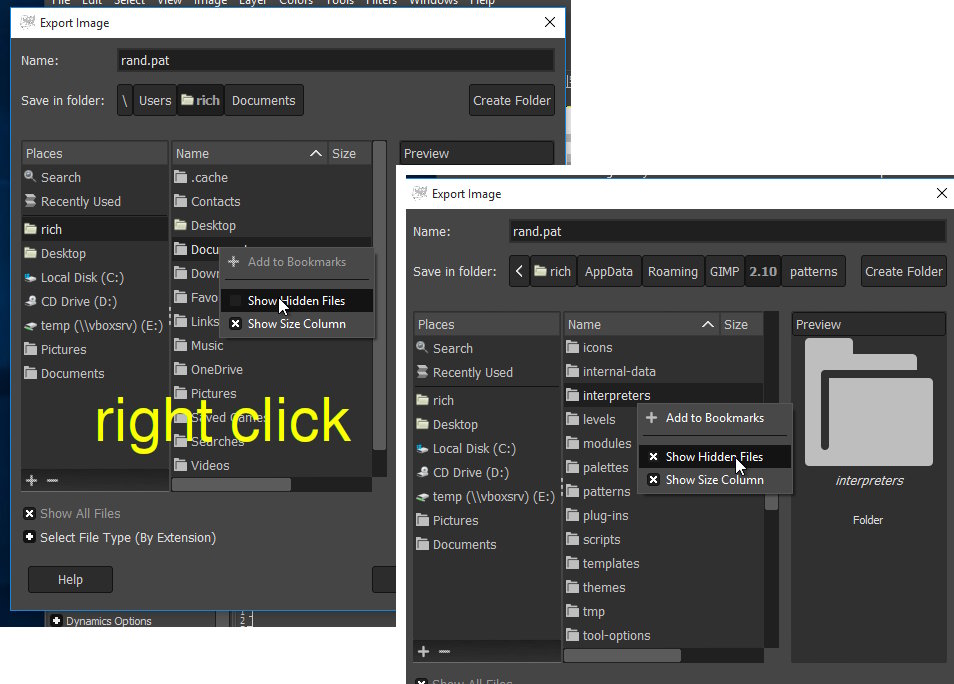Viewport: 954px width, 684px height.
Task: Click Add to Bookmarks in left context menu
Action: (x=297, y=262)
